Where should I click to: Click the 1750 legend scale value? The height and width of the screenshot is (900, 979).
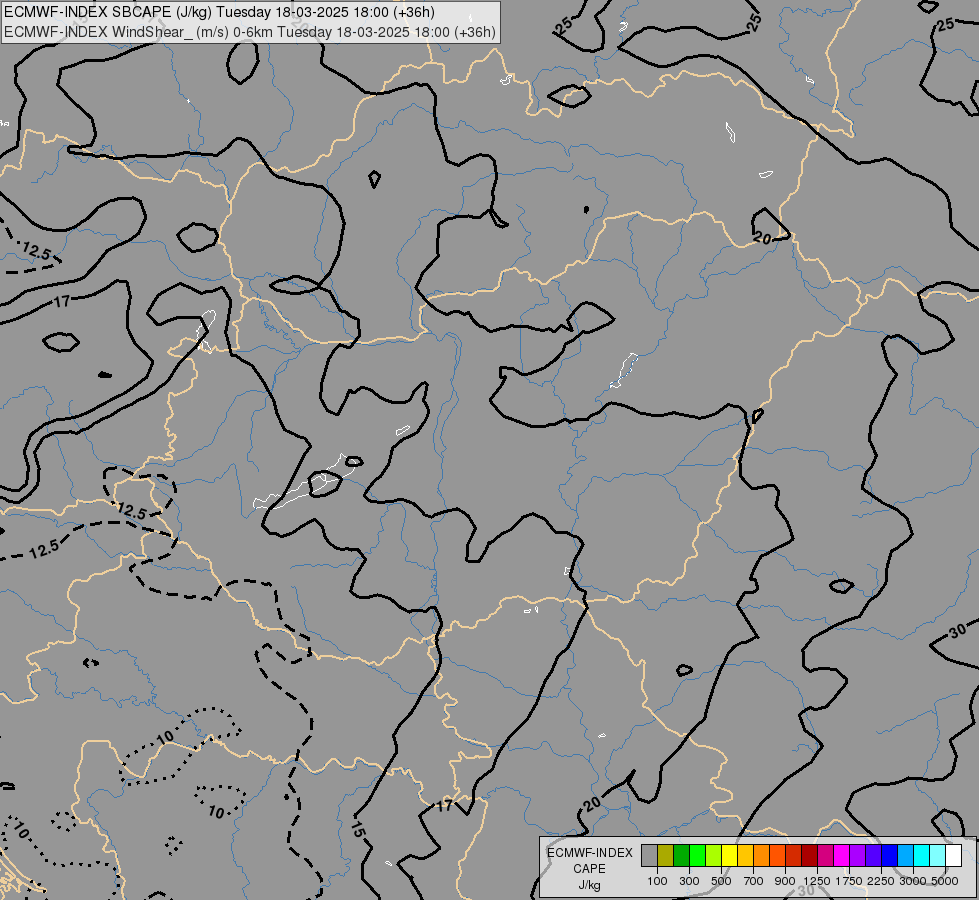pyautogui.click(x=849, y=881)
